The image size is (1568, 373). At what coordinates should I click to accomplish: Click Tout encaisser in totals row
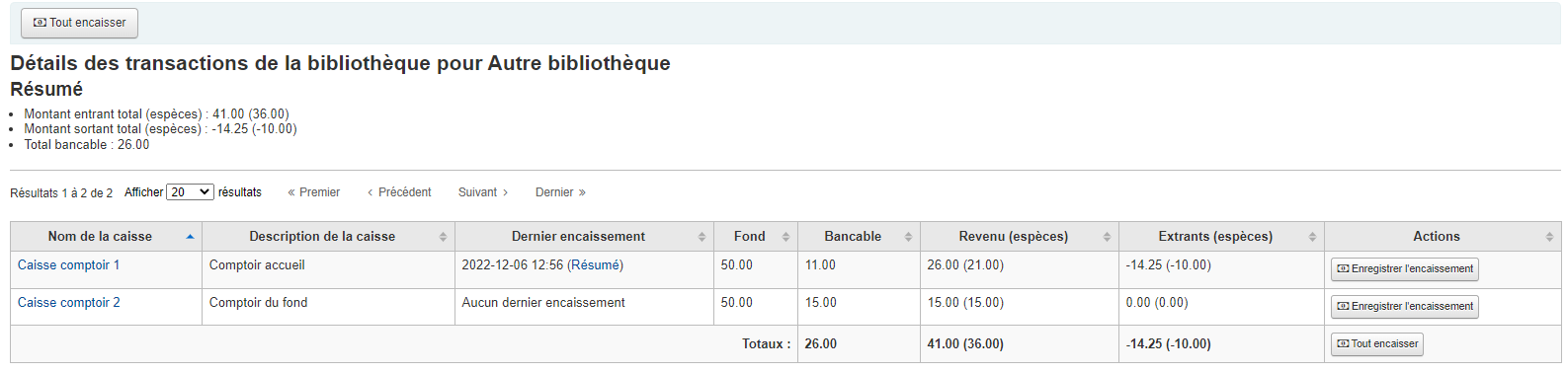(1376, 344)
